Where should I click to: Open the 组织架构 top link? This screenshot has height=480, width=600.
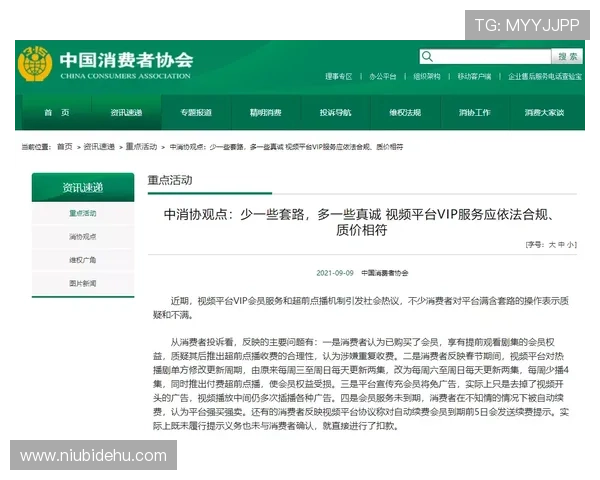pyautogui.click(x=427, y=77)
